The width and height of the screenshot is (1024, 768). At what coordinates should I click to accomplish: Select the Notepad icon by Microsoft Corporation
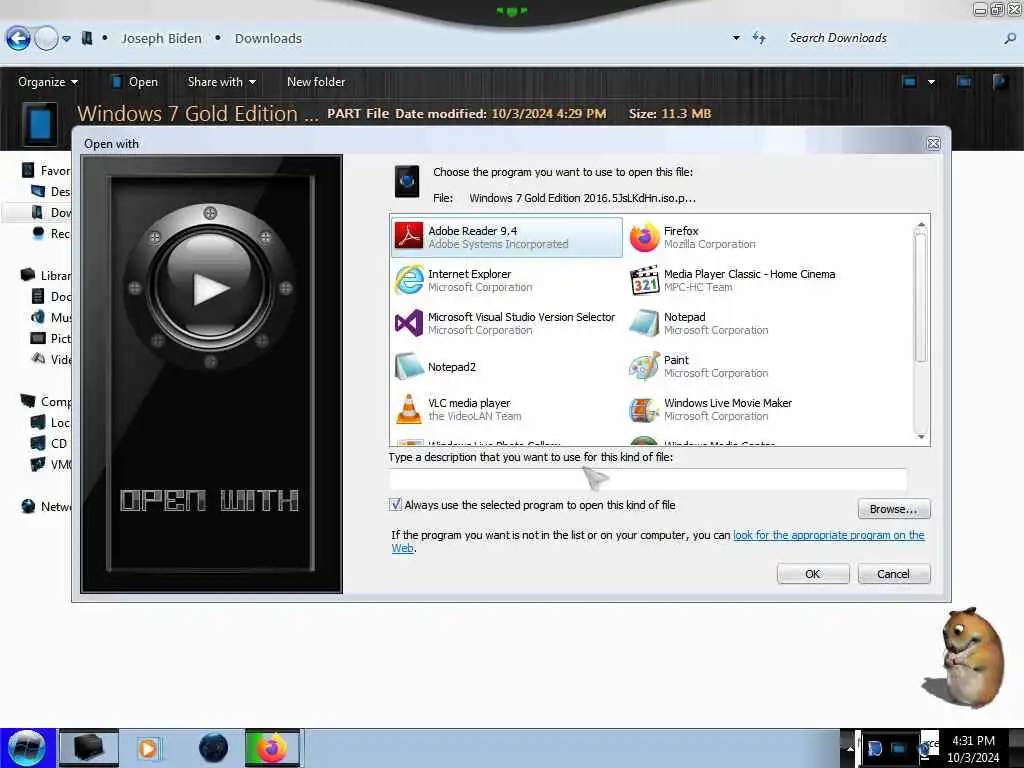[x=644, y=323]
